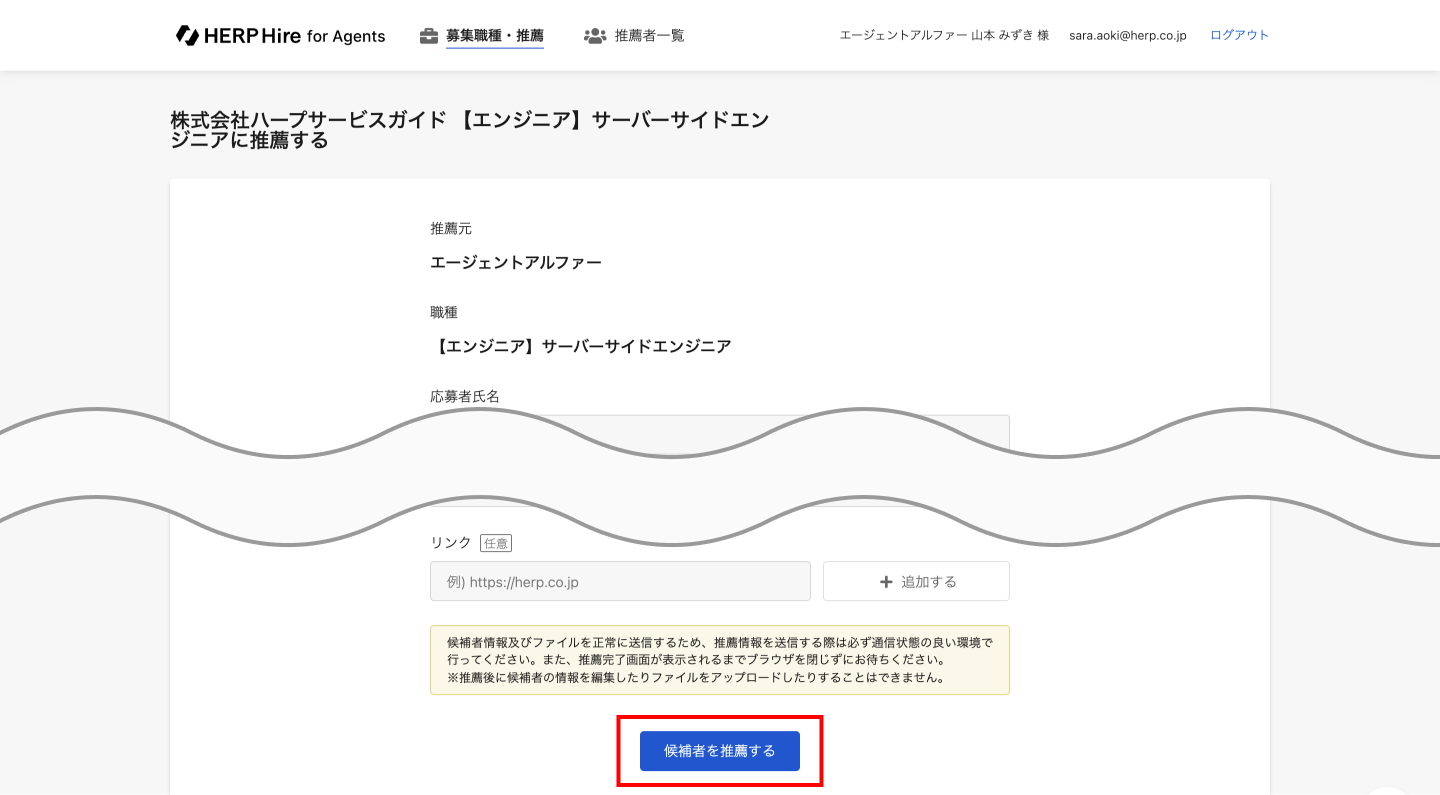Click the 任意 badge next to リンク
The width and height of the screenshot is (1440, 795).
click(x=496, y=543)
